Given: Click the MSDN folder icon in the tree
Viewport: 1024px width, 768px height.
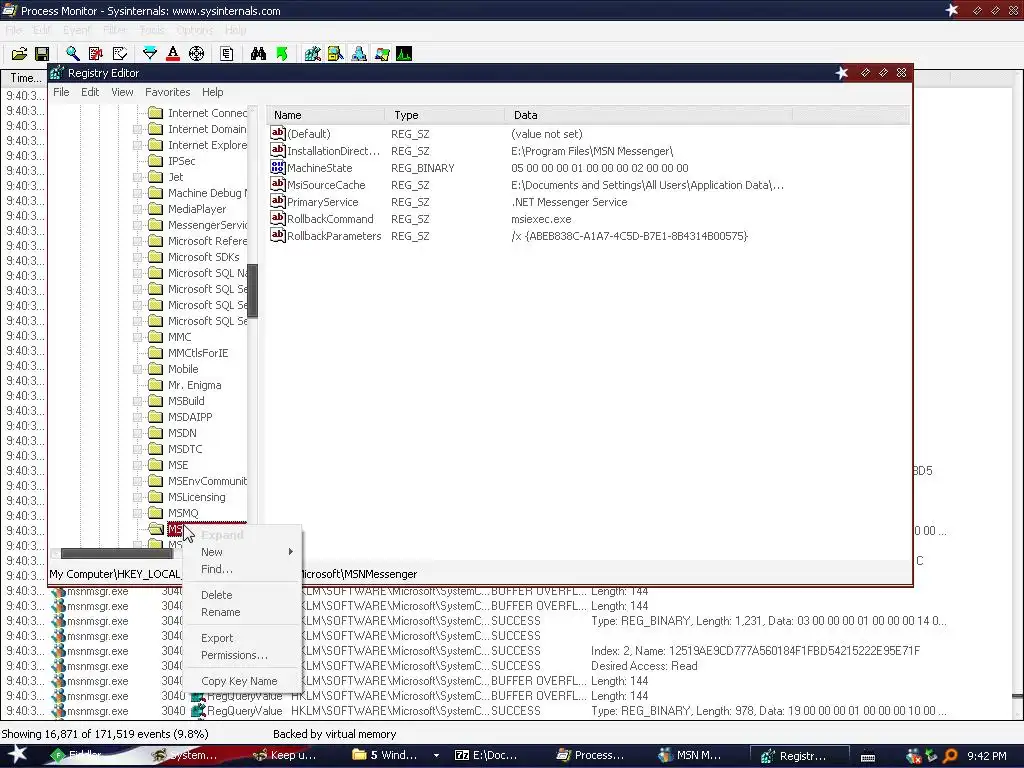Looking at the screenshot, I should (x=155, y=433).
